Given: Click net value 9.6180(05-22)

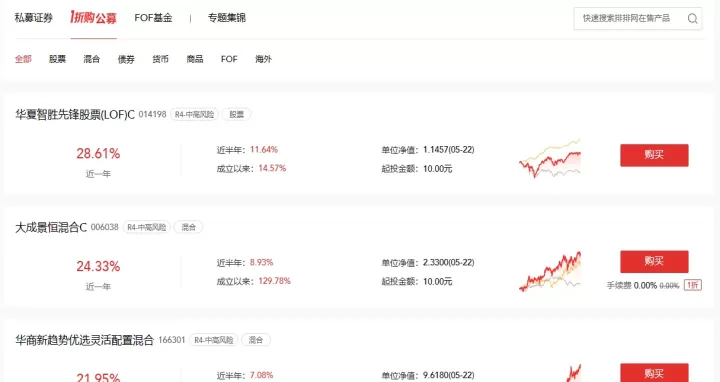Looking at the screenshot, I should (449, 376).
